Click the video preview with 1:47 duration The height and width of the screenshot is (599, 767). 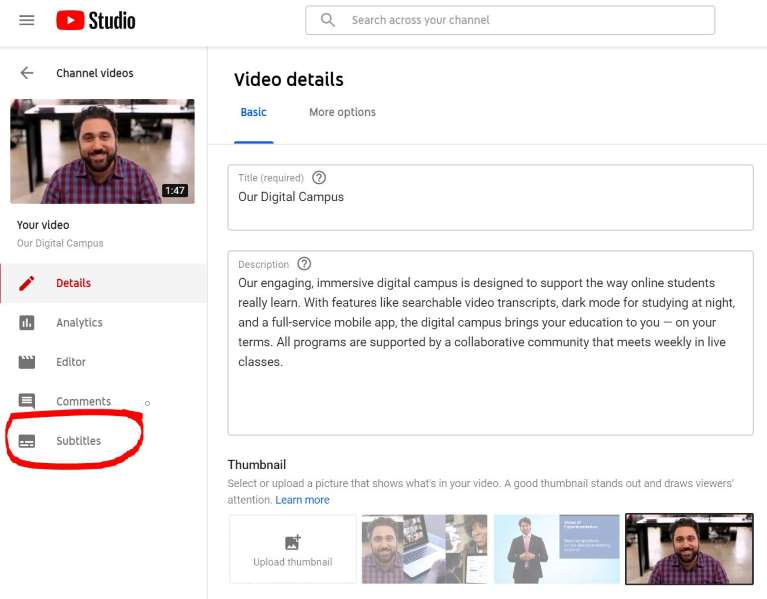pyautogui.click(x=102, y=151)
